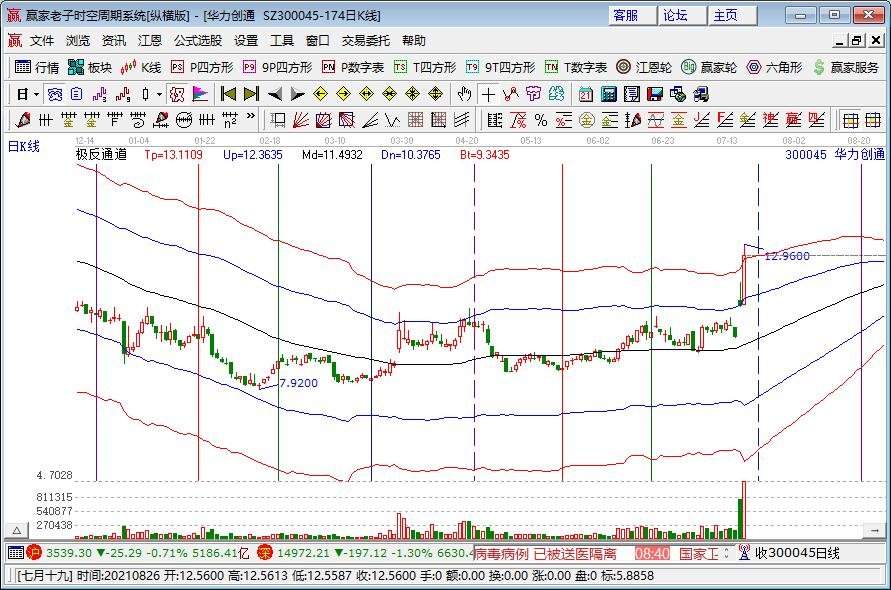Image resolution: width=891 pixels, height=590 pixels.
Task: Click the 论坛 forum button
Action: tap(677, 15)
